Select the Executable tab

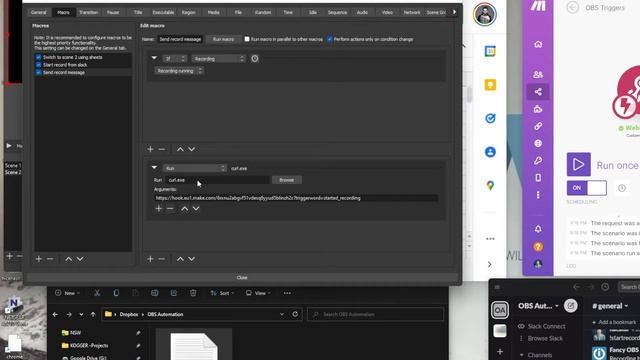tap(163, 13)
